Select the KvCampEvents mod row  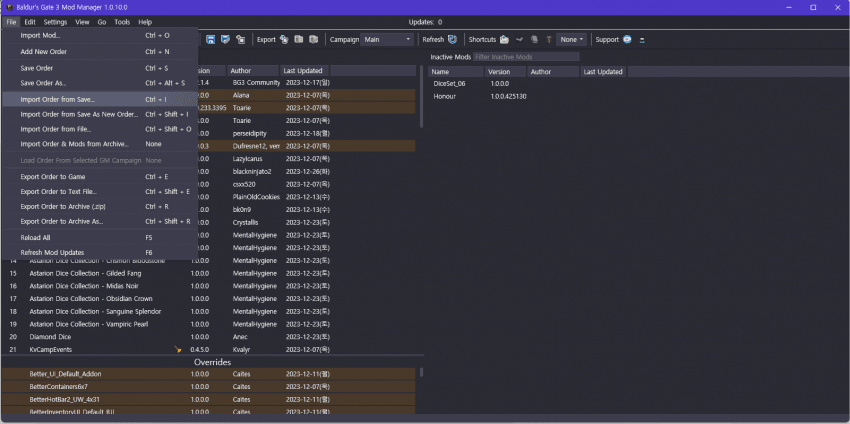209,350
